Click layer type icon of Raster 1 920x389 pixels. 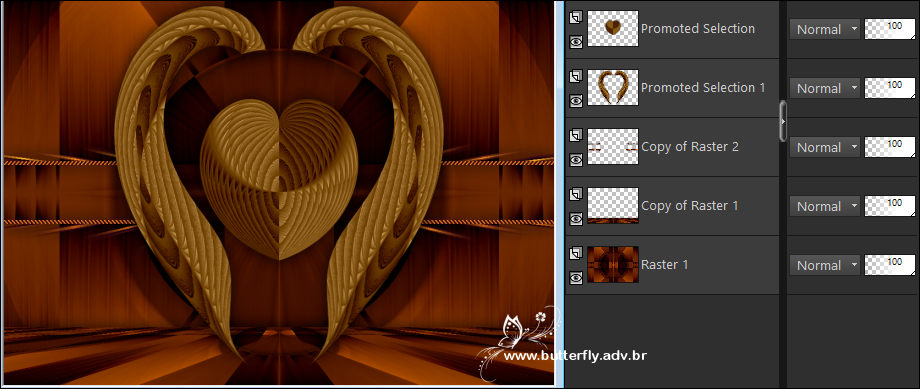tap(576, 254)
